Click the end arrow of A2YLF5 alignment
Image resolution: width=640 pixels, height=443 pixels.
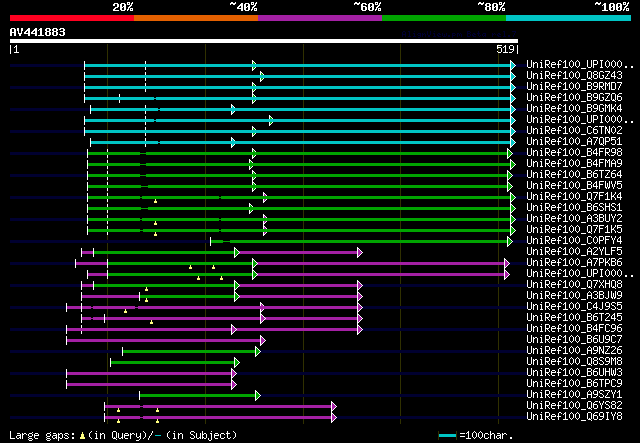[360, 253]
